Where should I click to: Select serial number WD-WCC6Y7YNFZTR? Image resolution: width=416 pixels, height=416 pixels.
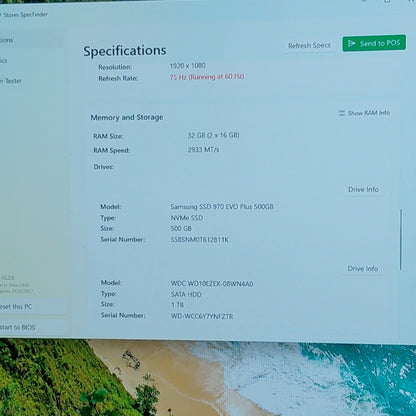[202, 316]
